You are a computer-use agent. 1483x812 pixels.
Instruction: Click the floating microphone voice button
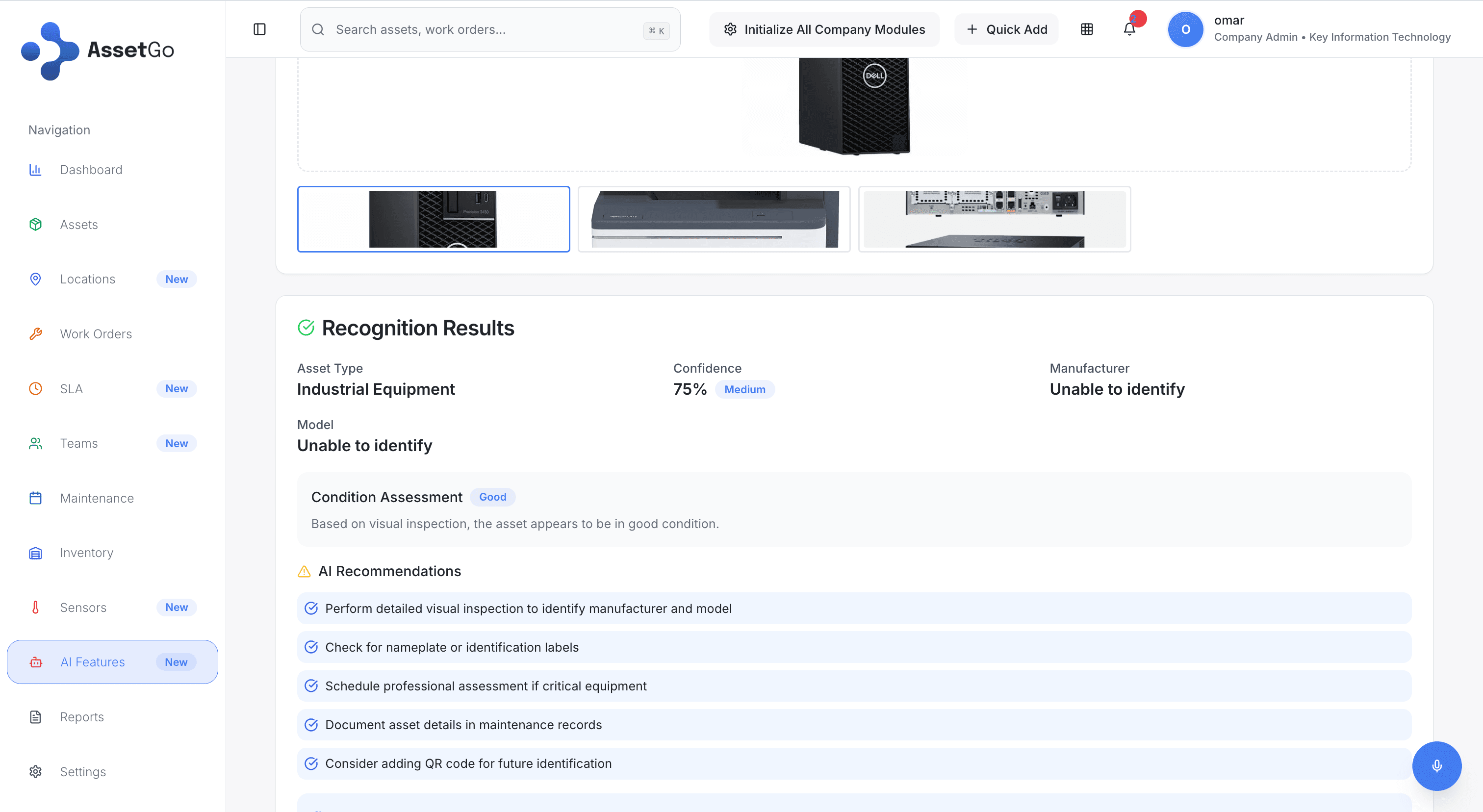[1436, 766]
